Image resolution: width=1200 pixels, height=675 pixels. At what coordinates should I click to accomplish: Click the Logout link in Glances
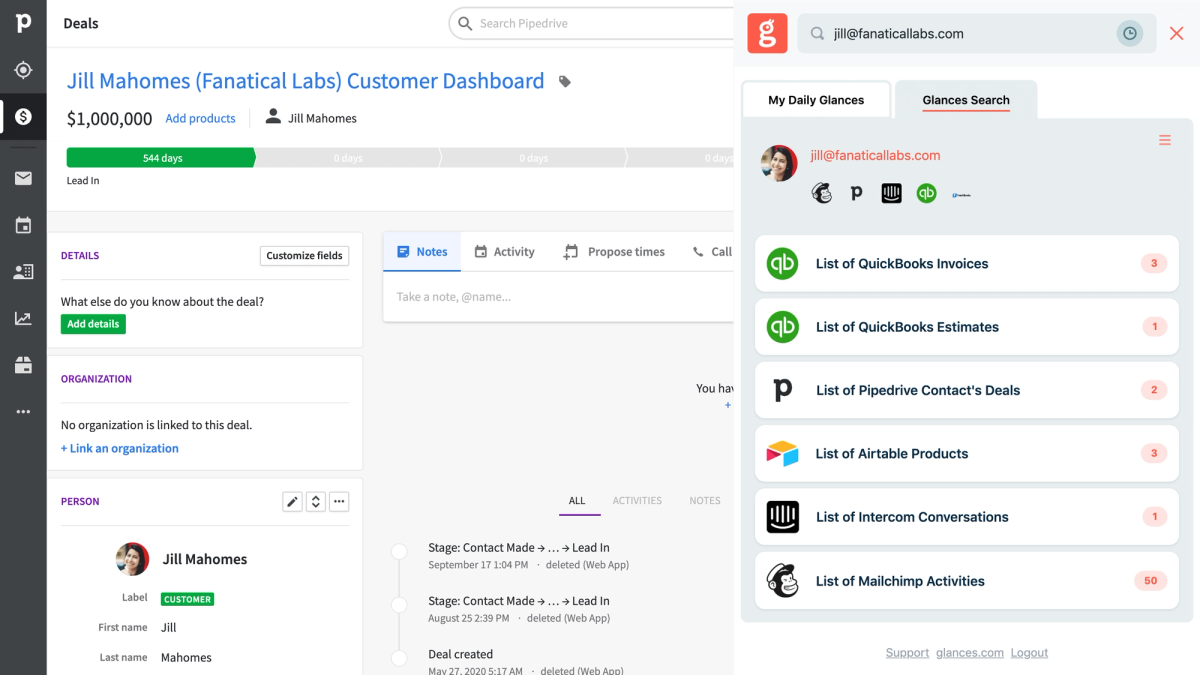point(1029,653)
